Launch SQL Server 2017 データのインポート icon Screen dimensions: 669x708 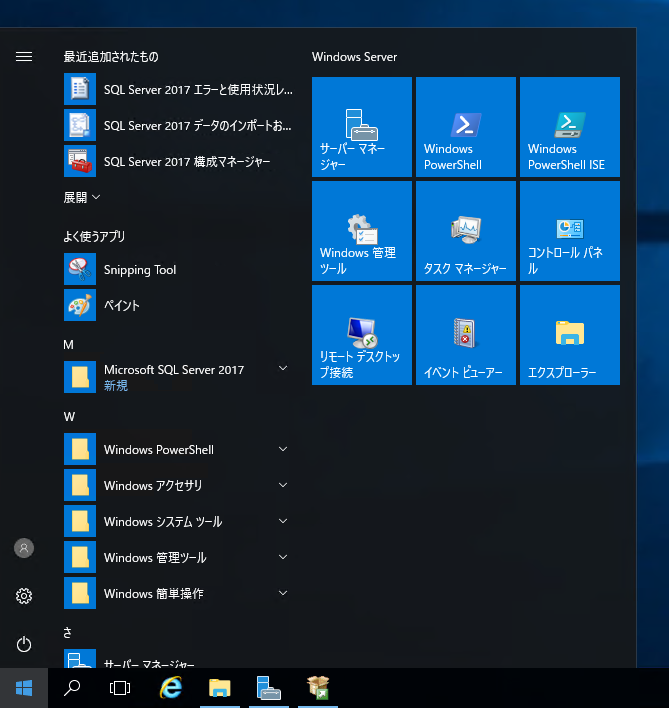(x=80, y=125)
